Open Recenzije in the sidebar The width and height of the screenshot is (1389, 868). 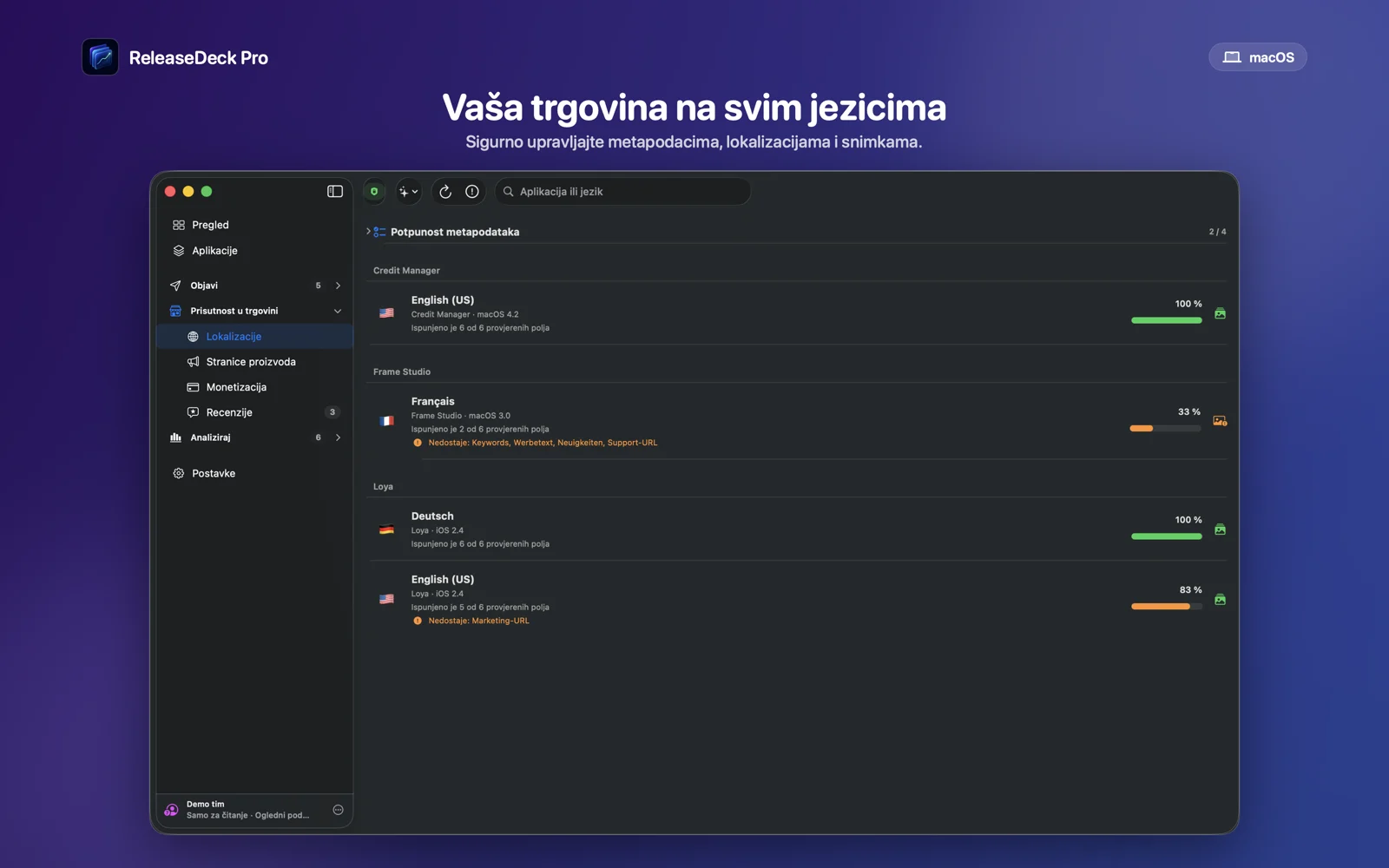pyautogui.click(x=254, y=412)
